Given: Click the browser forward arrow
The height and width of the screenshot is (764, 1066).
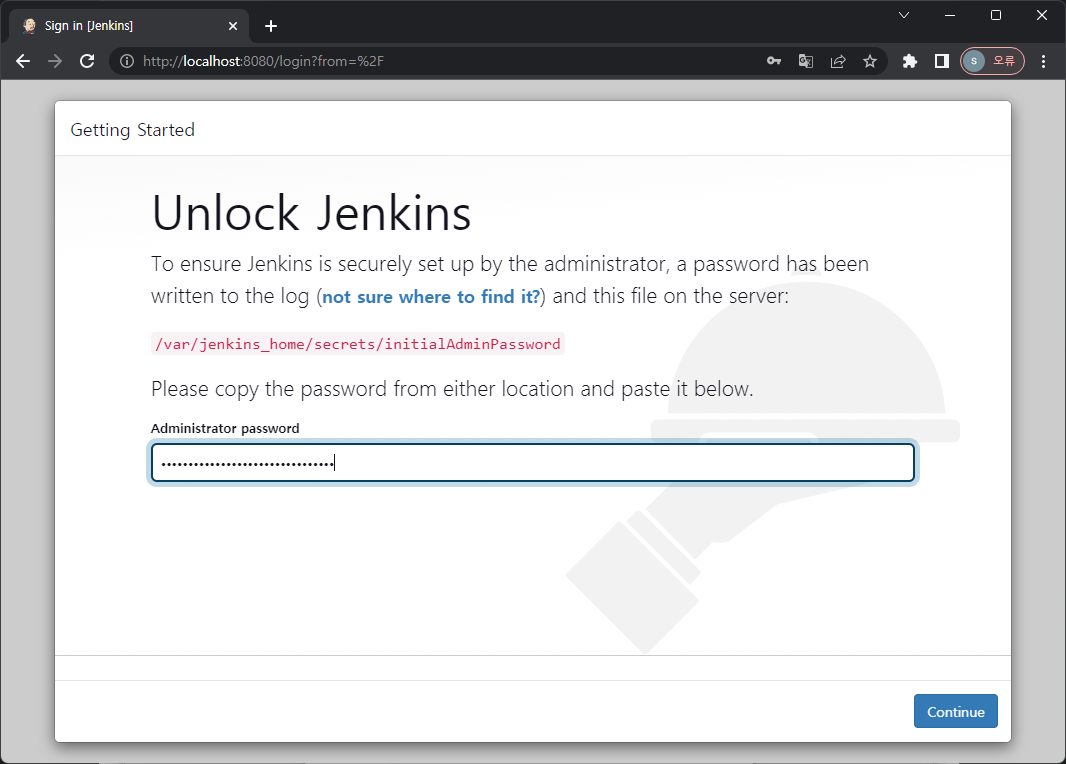Looking at the screenshot, I should [x=55, y=61].
